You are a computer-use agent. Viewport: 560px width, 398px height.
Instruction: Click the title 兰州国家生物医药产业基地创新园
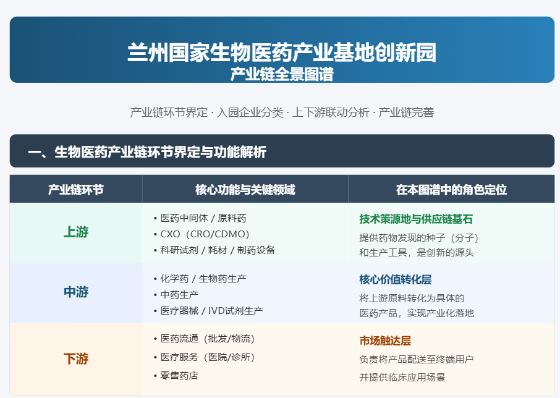[282, 53]
